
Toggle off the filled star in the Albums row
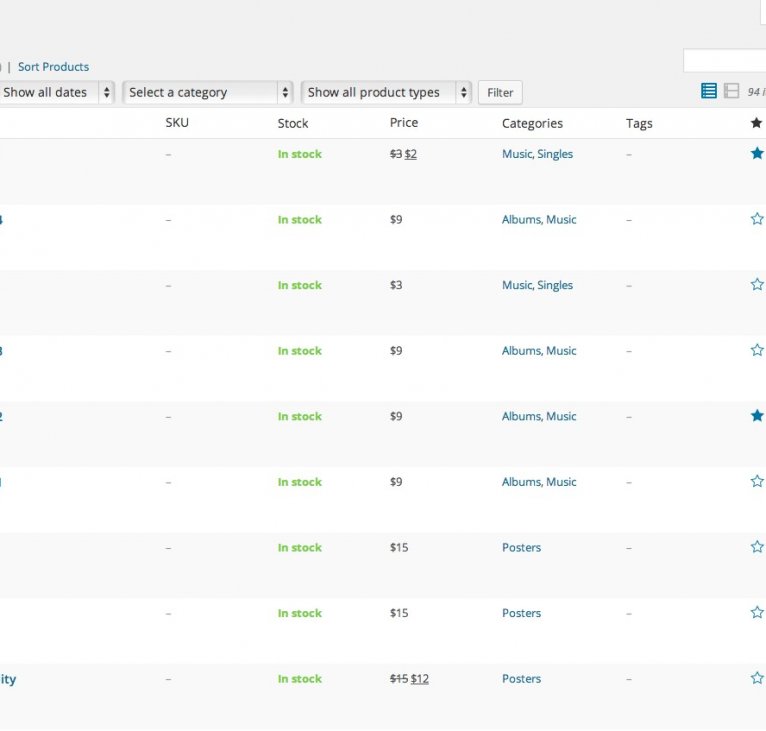pos(757,416)
